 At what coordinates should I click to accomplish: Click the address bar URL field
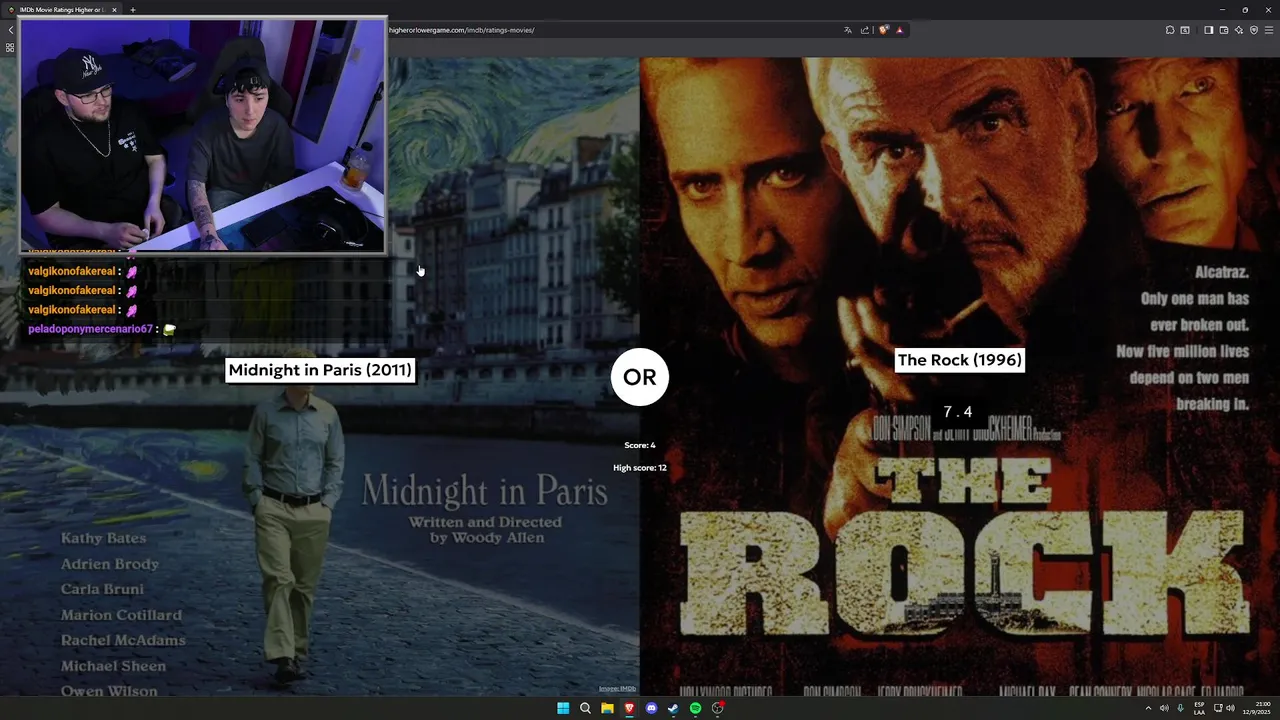[x=610, y=30]
